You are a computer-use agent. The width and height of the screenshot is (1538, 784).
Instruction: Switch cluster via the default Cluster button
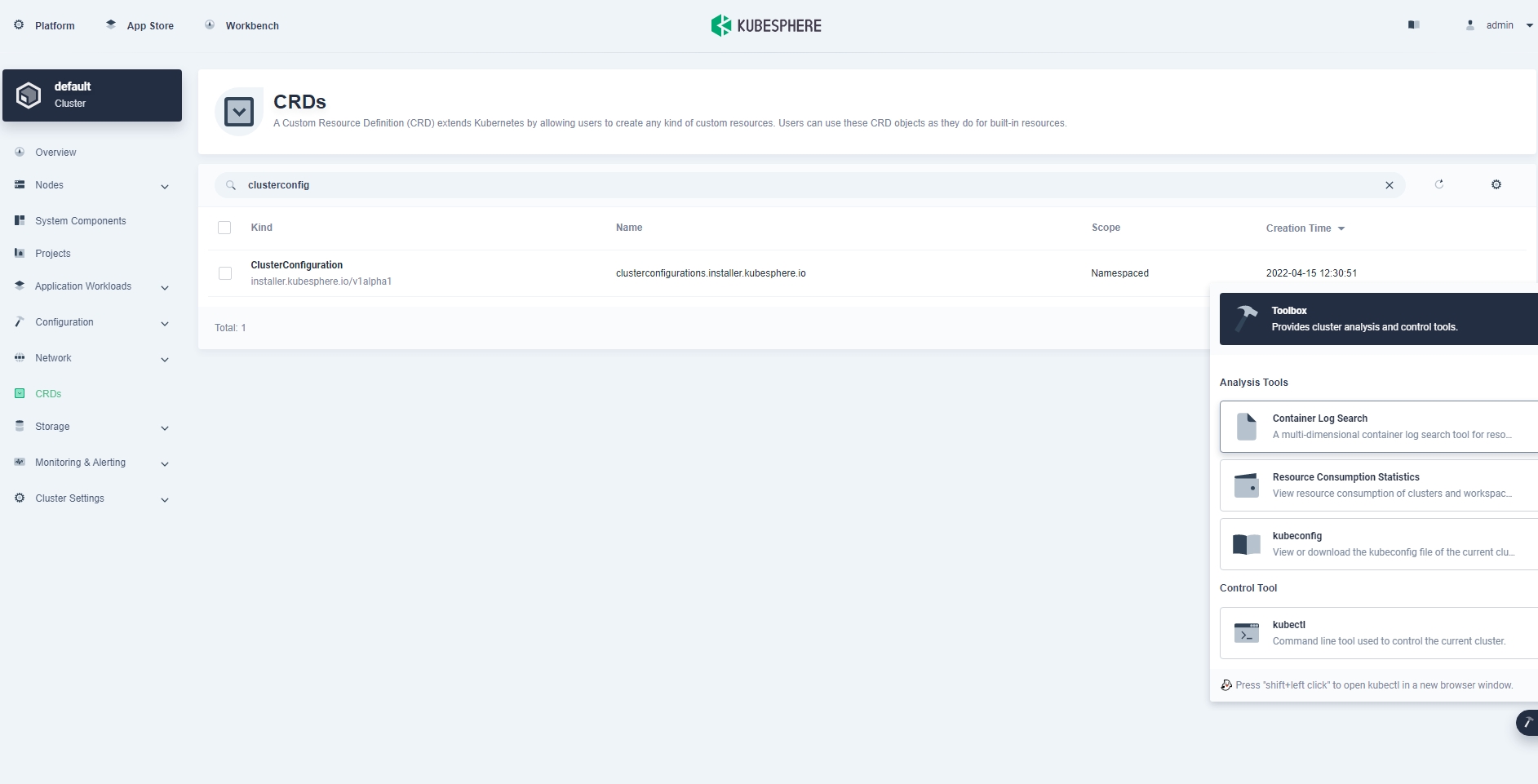tap(92, 95)
